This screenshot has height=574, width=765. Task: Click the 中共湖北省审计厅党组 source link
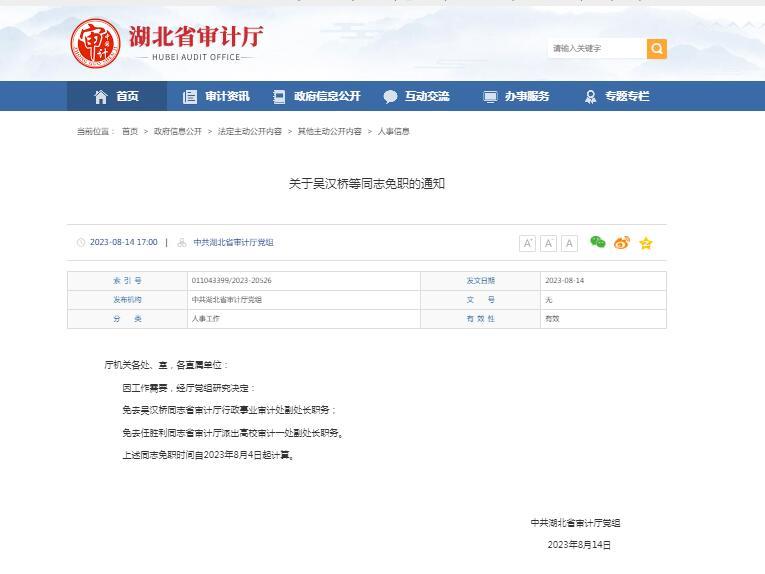[233, 242]
